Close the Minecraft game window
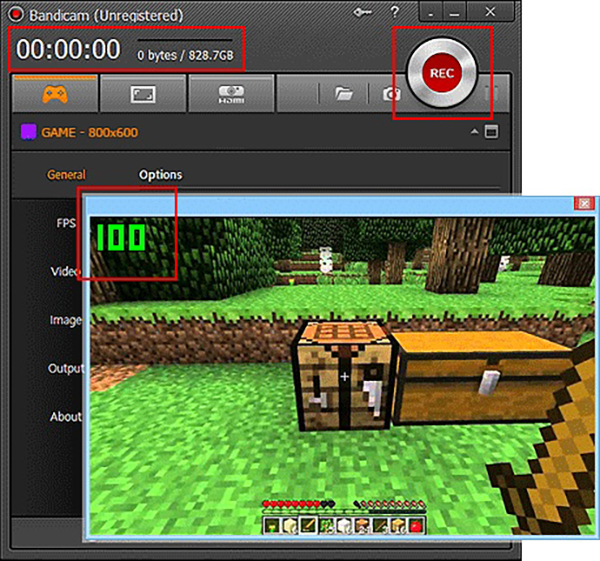The height and width of the screenshot is (561, 600). (582, 203)
